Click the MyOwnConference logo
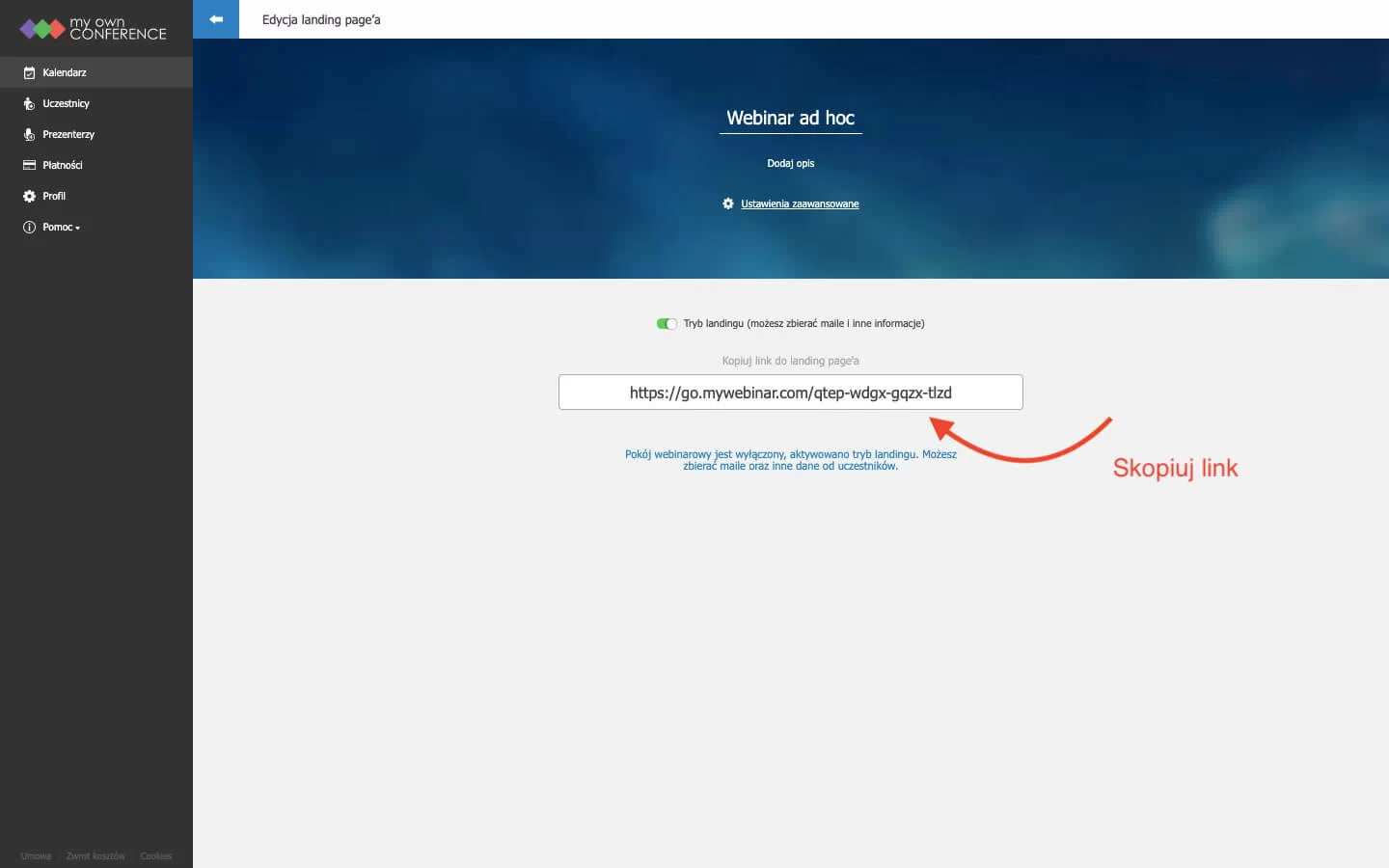The width and height of the screenshot is (1389, 868). (x=93, y=29)
